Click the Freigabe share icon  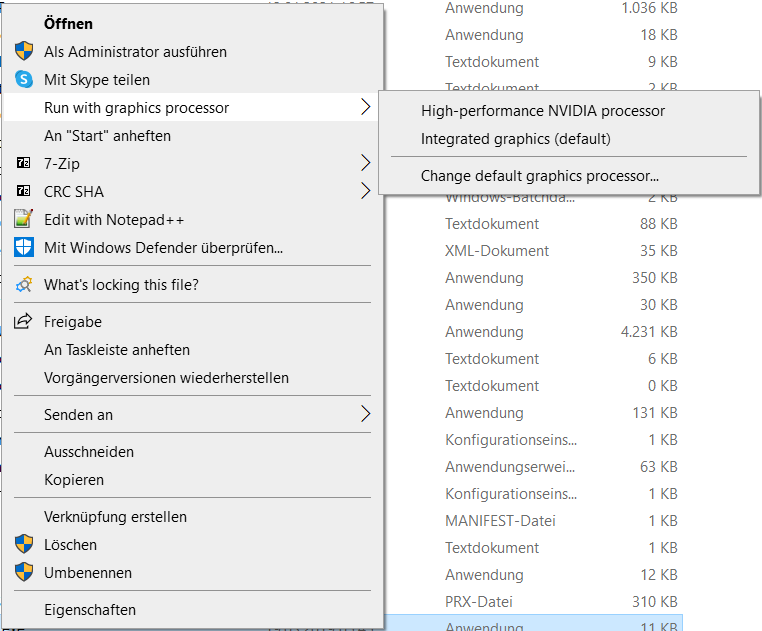tap(23, 322)
